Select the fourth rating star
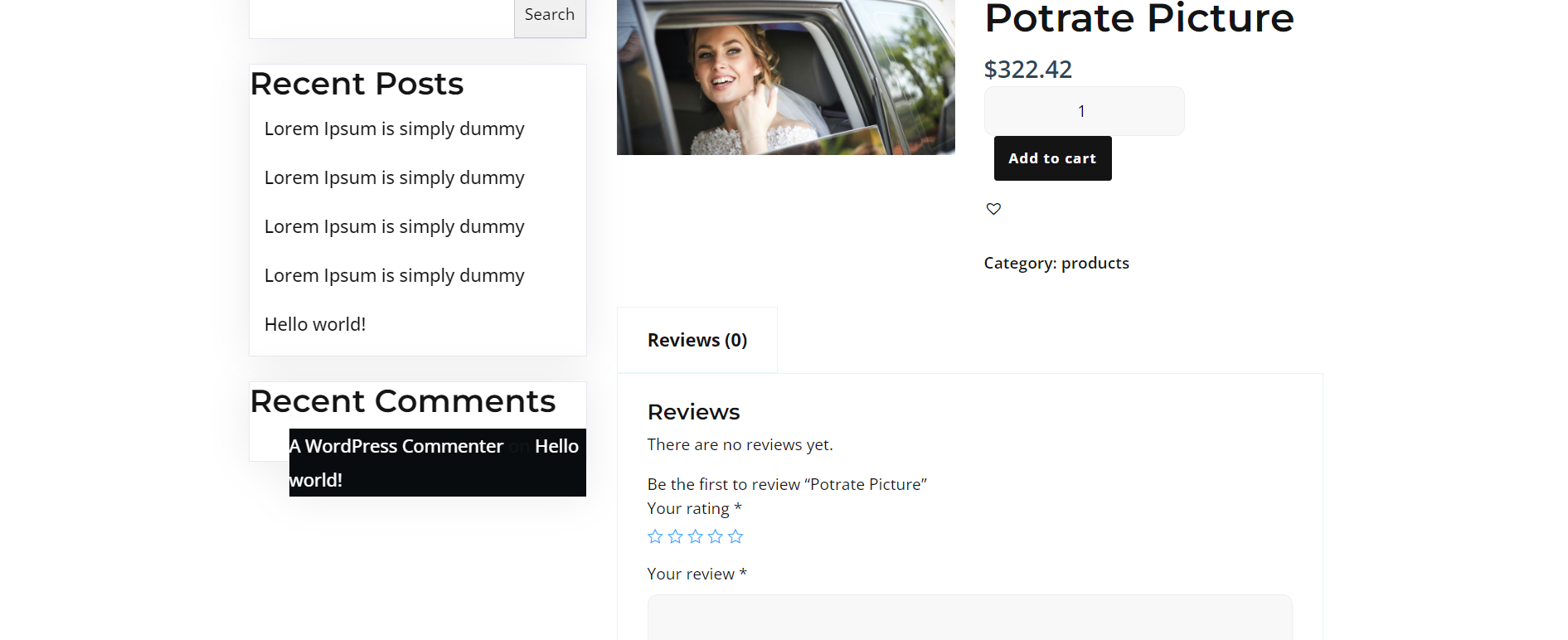 click(716, 536)
